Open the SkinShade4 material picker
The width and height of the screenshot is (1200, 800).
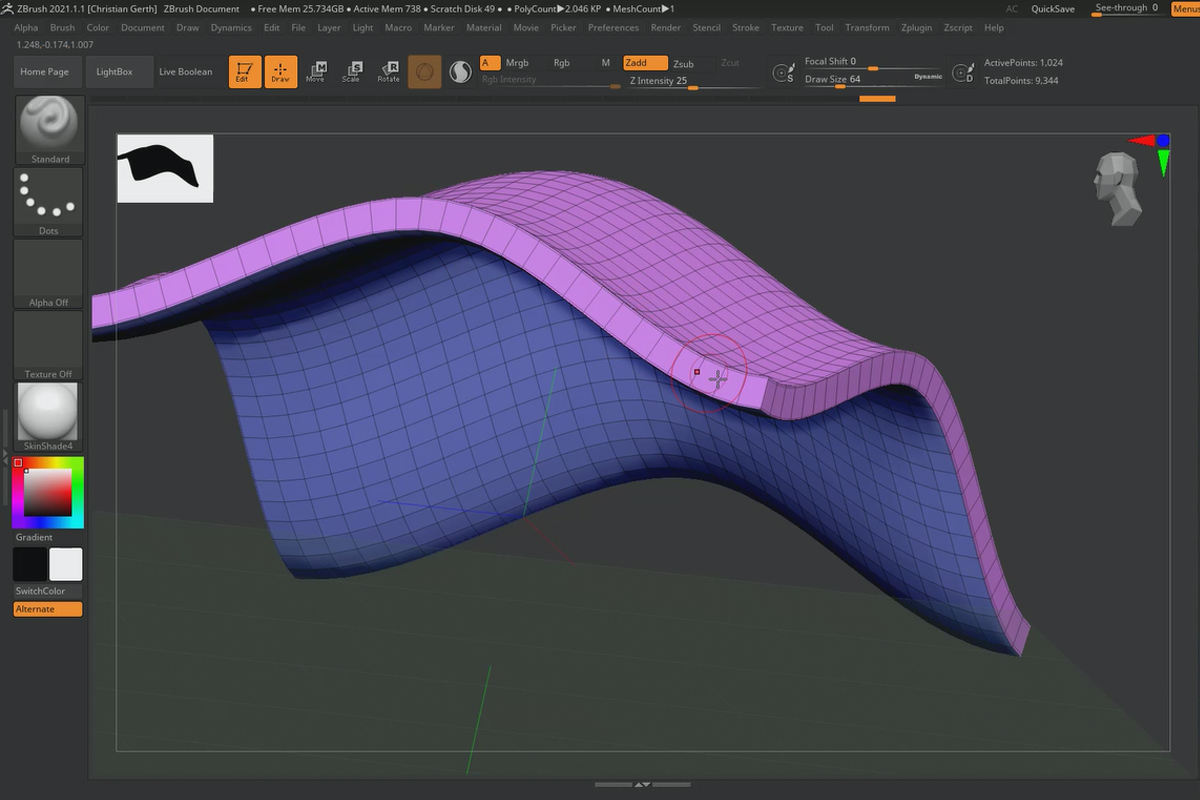tap(49, 417)
